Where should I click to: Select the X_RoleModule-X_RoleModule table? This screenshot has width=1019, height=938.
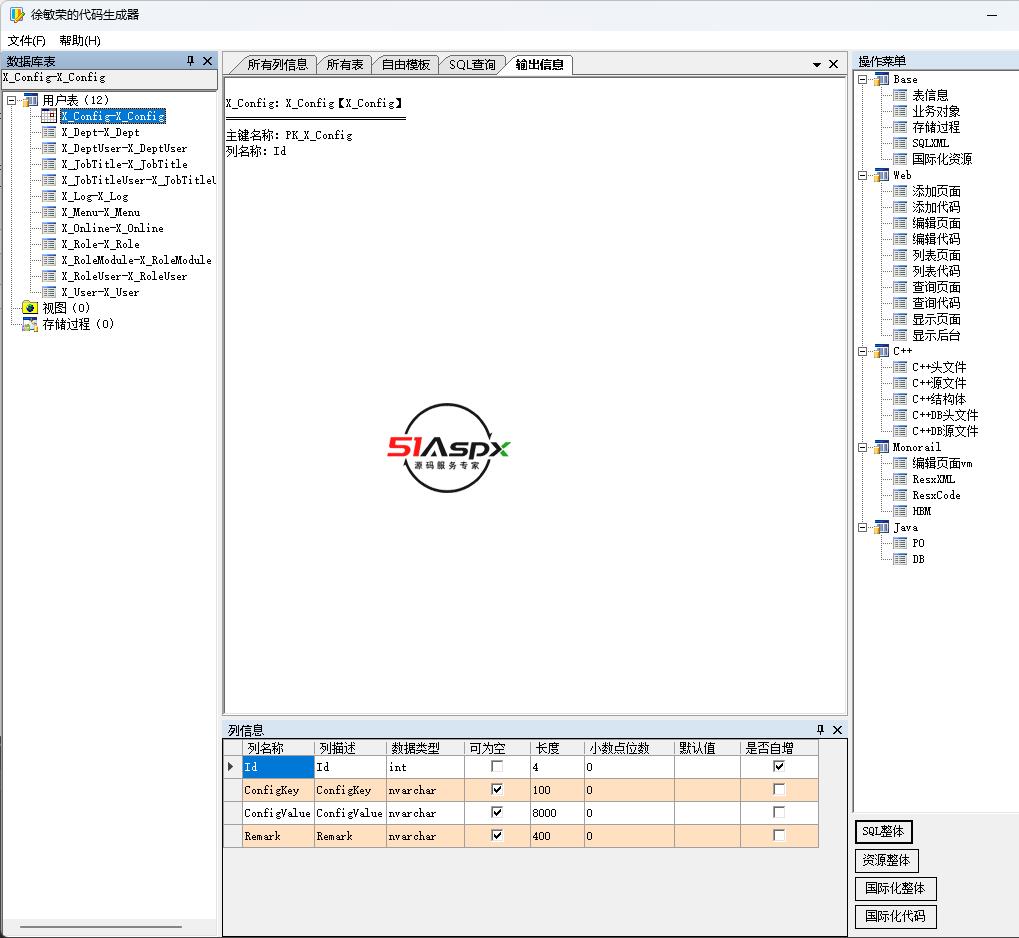(x=136, y=260)
